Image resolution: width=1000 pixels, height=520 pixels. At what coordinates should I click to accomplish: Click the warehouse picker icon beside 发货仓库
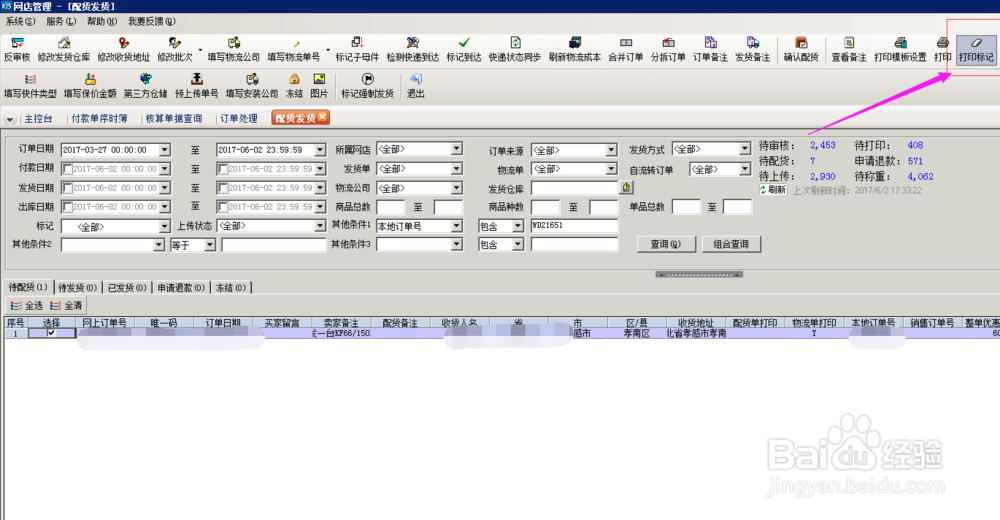pyautogui.click(x=626, y=188)
